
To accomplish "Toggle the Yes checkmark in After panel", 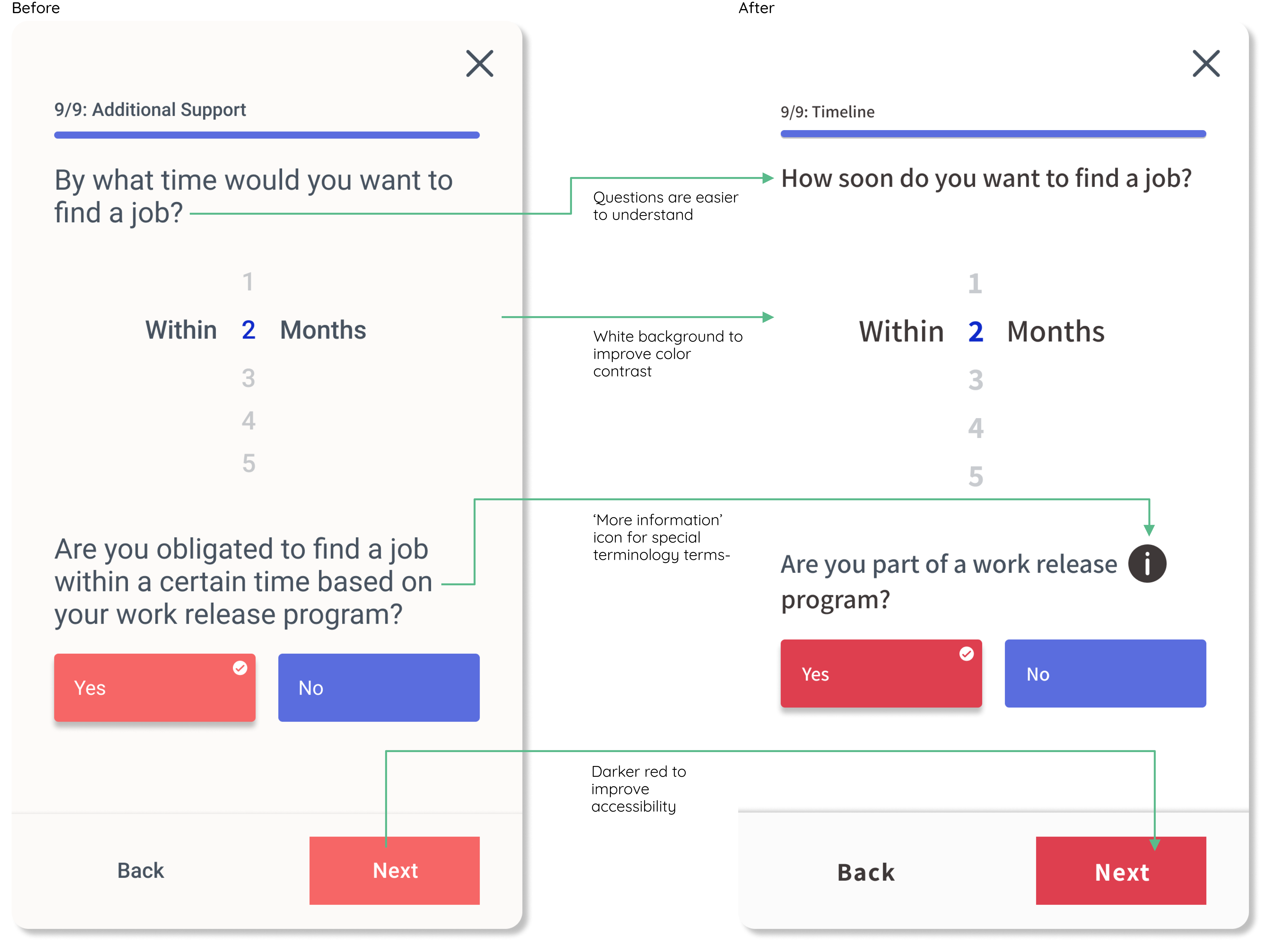I will click(966, 654).
